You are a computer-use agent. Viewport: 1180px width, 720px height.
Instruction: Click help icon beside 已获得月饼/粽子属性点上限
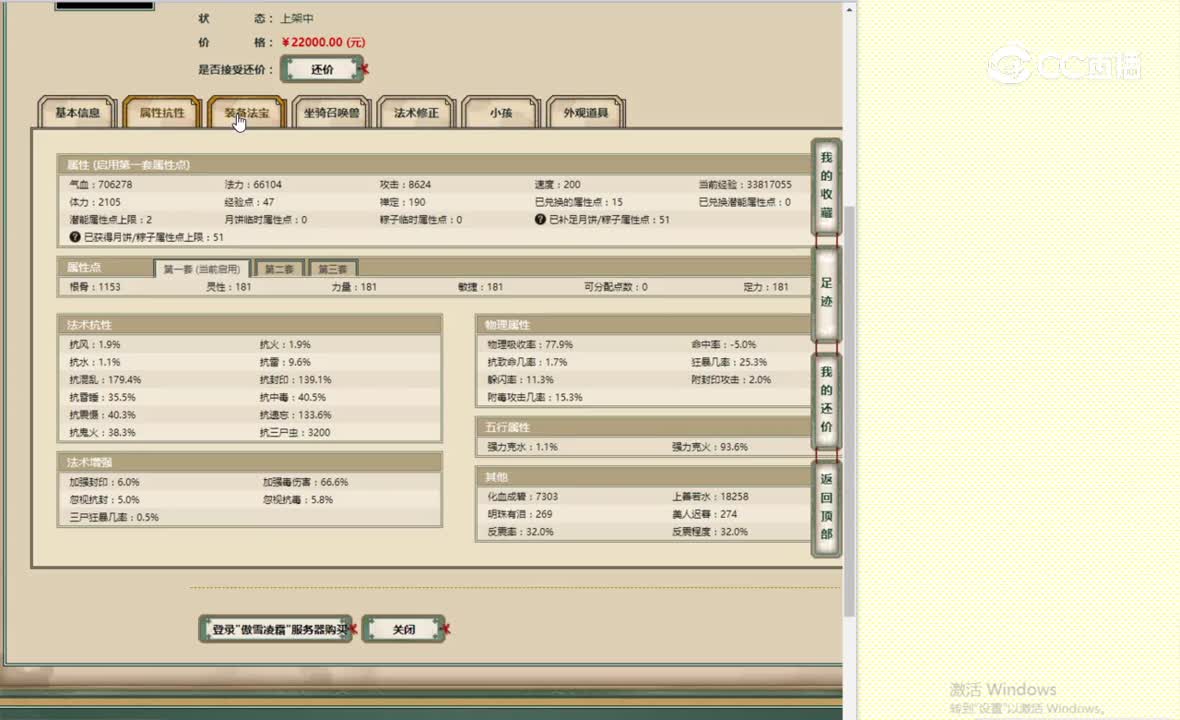(75, 237)
